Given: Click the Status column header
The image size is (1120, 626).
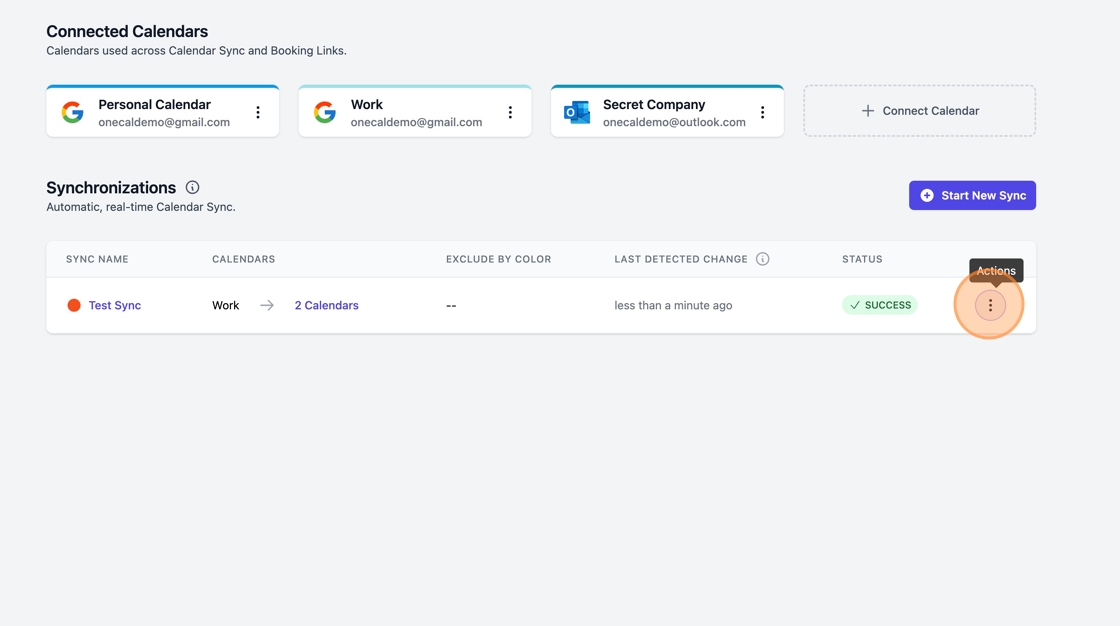Looking at the screenshot, I should click(x=862, y=259).
